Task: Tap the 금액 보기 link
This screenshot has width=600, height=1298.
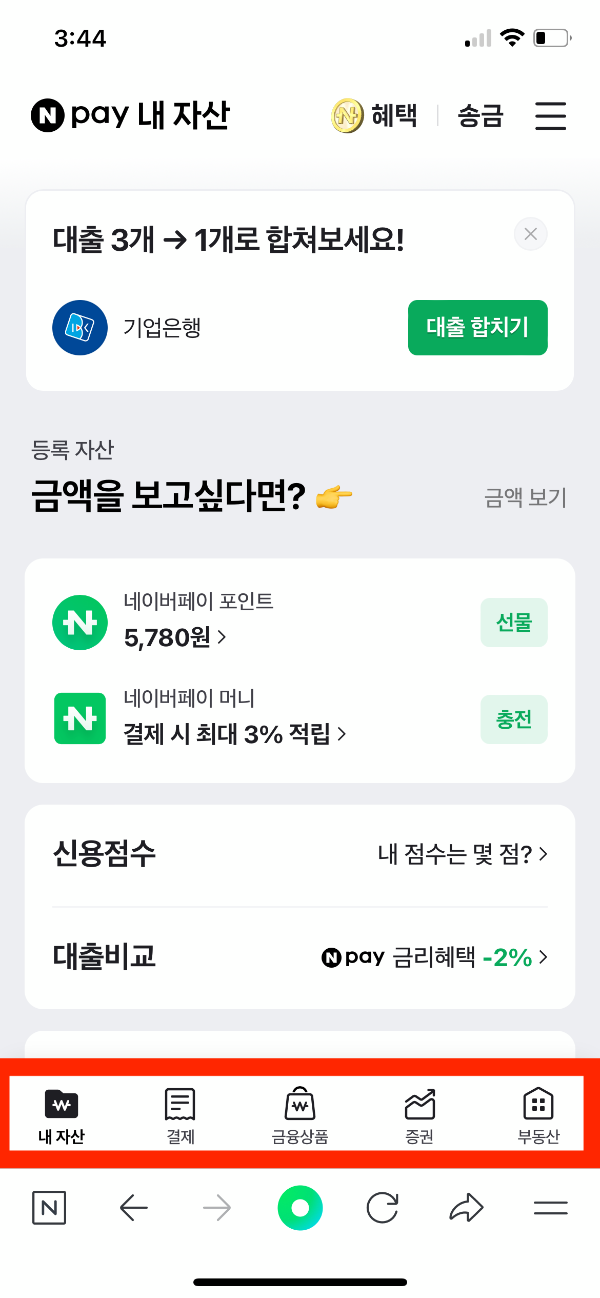Action: (524, 497)
